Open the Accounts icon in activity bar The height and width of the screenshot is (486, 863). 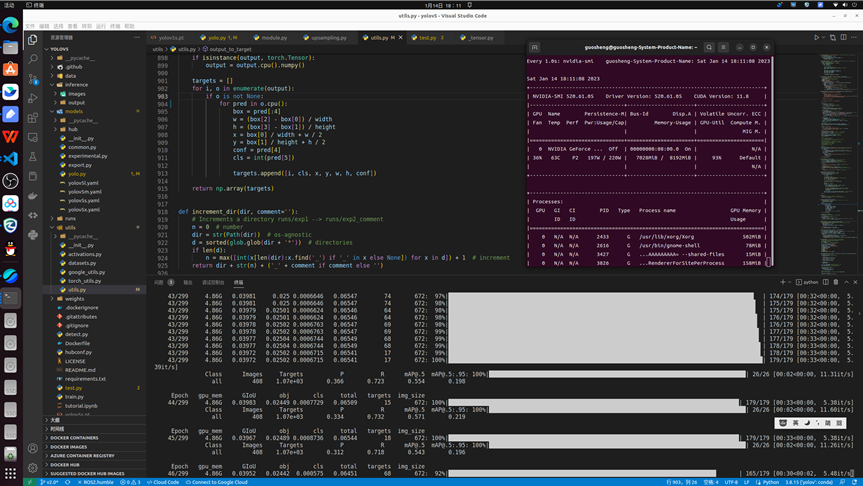click(x=33, y=448)
